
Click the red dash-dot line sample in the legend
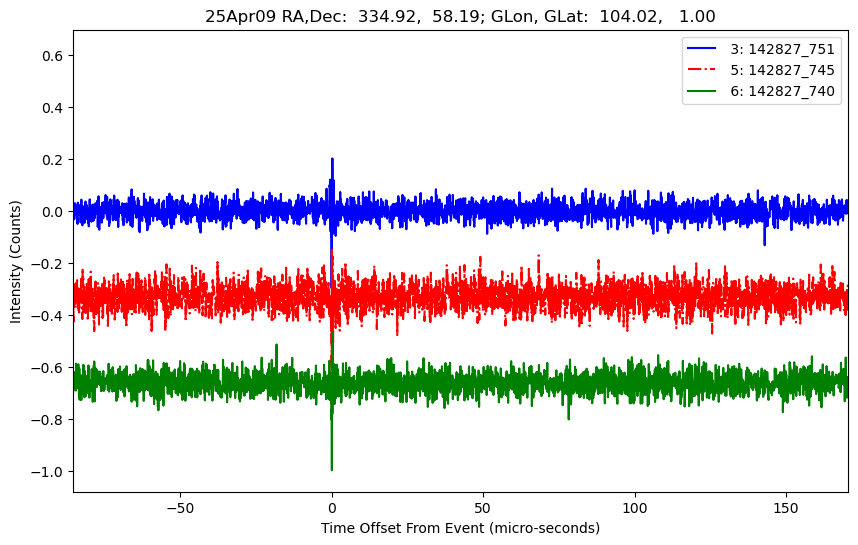pos(702,69)
